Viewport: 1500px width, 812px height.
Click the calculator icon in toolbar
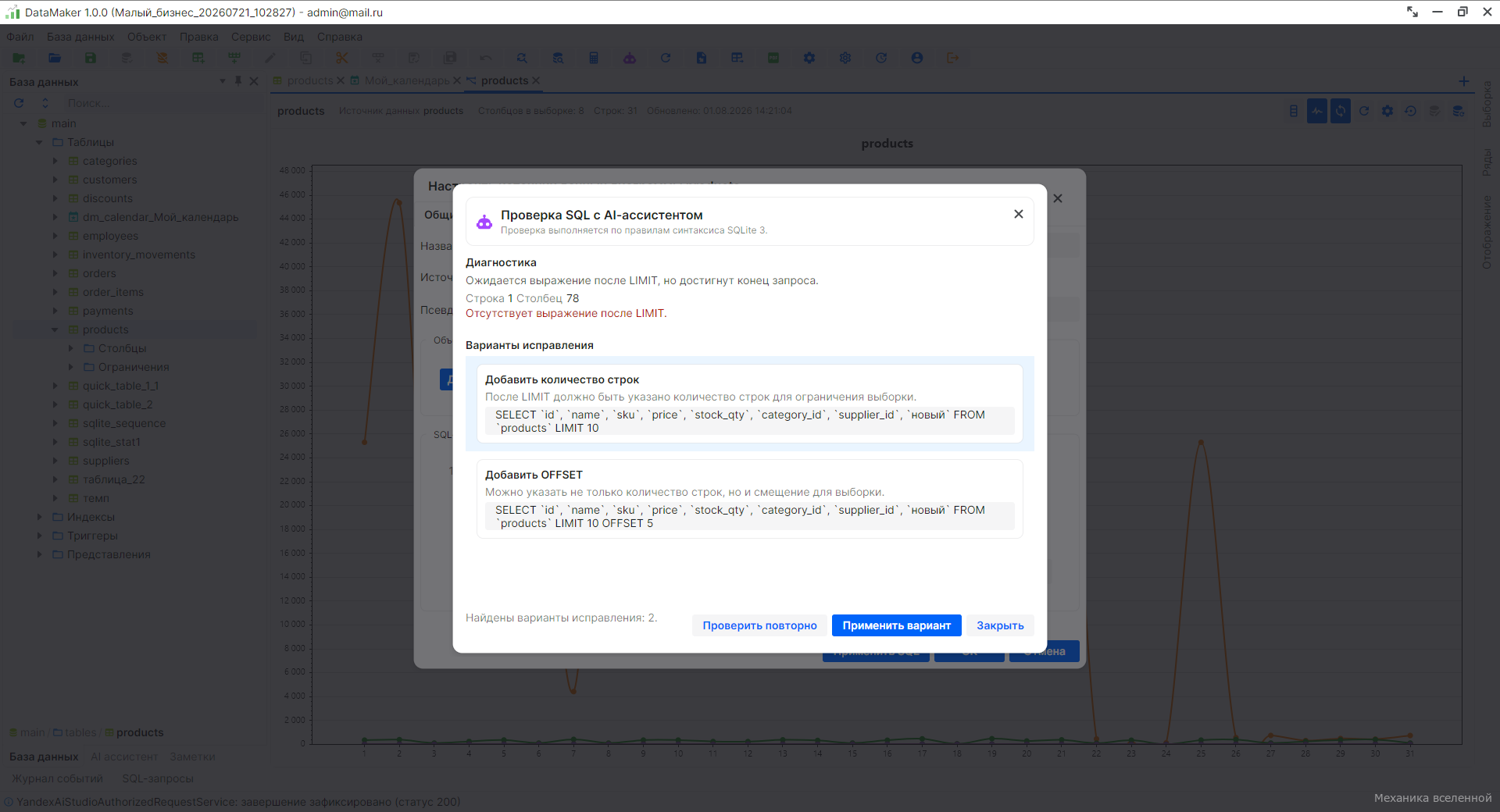[x=594, y=58]
